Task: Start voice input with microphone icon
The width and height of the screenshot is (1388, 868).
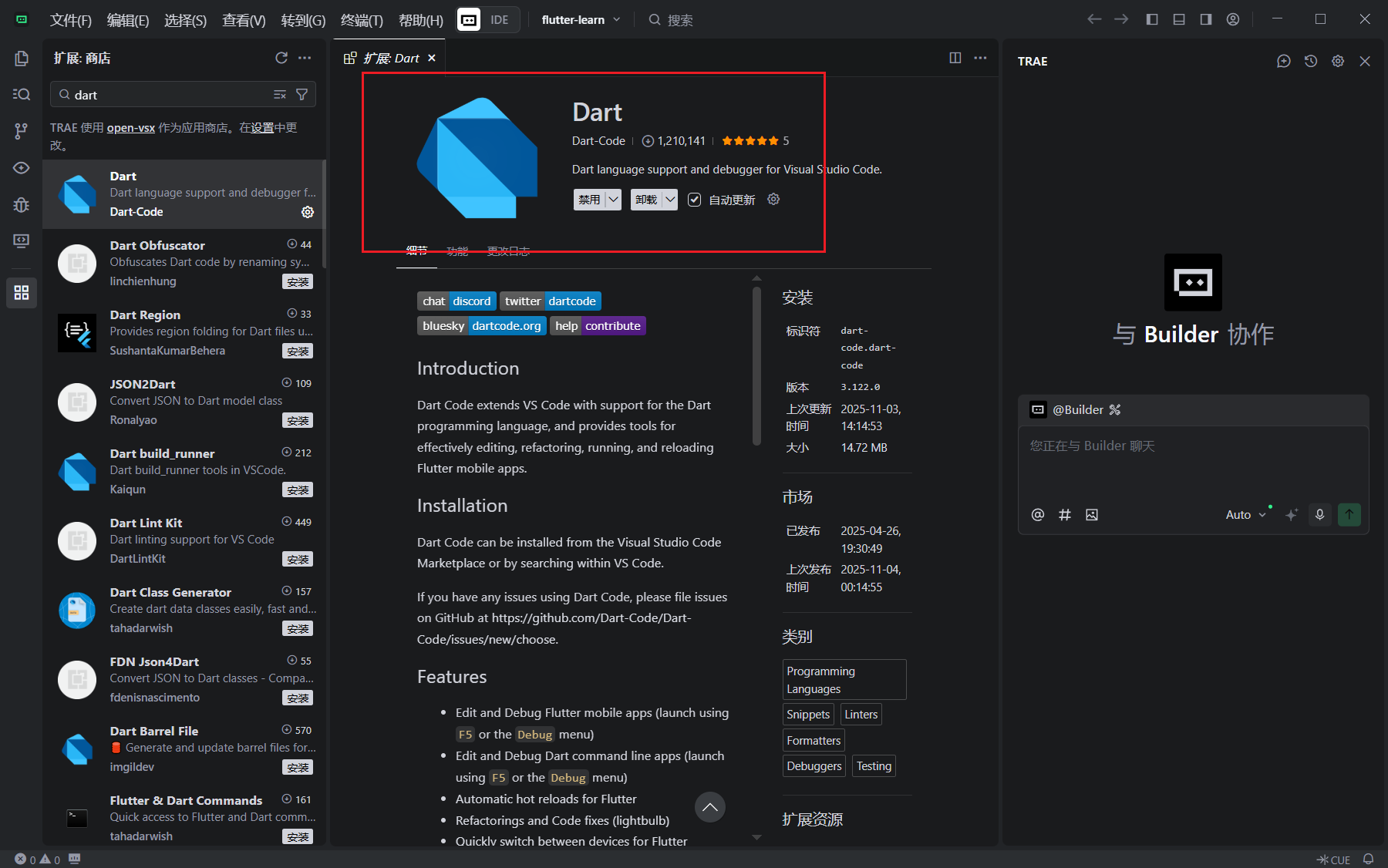Action: click(x=1319, y=514)
